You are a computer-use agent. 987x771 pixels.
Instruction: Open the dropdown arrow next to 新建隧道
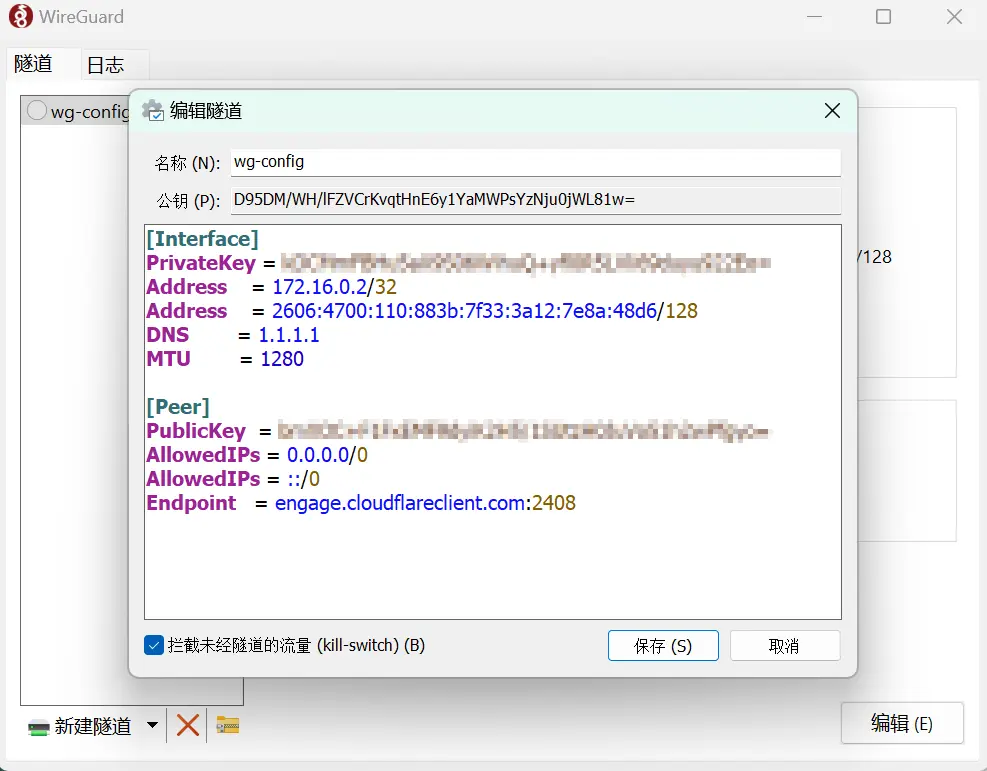pos(152,724)
